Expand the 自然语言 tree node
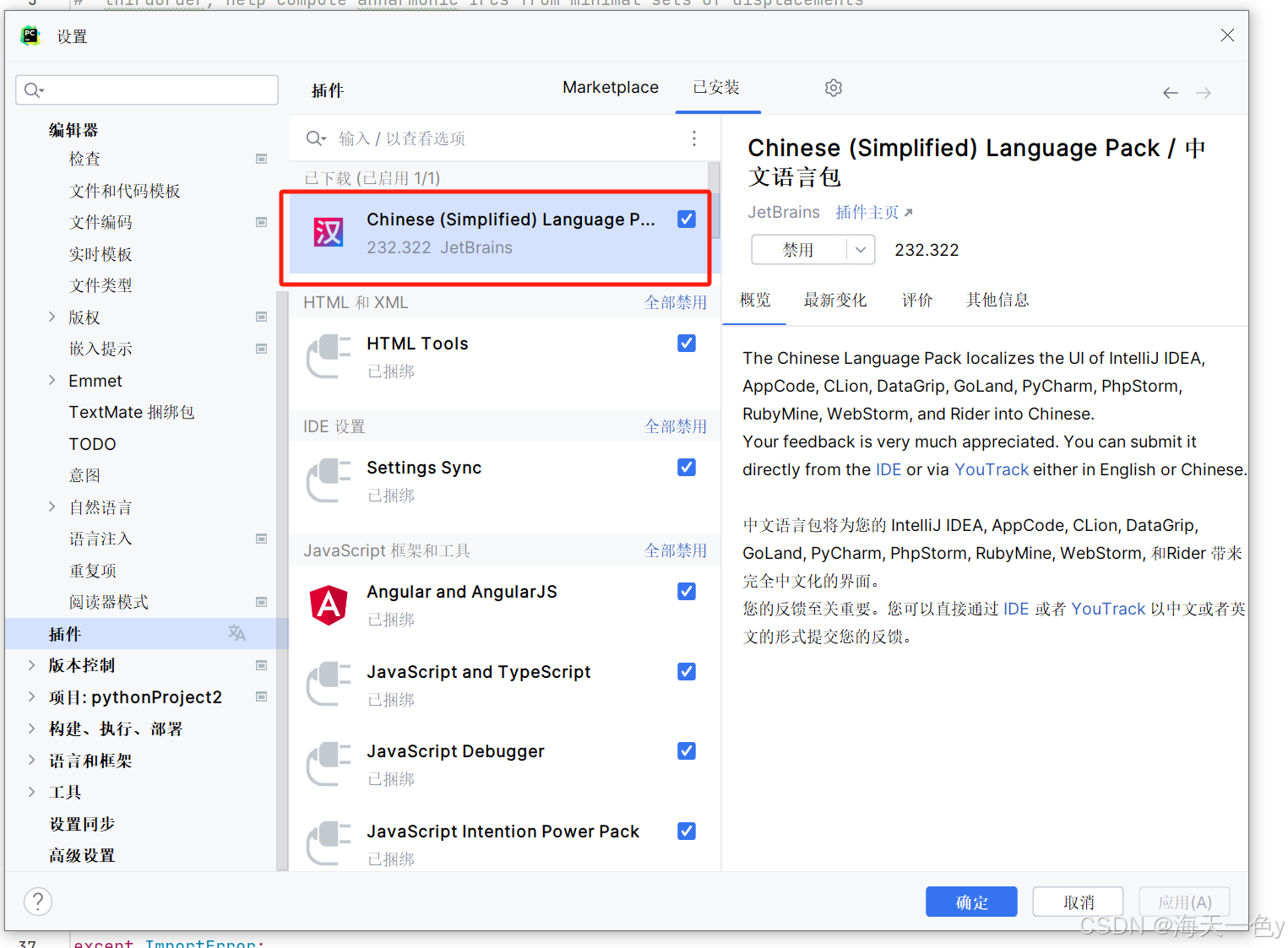 click(52, 507)
